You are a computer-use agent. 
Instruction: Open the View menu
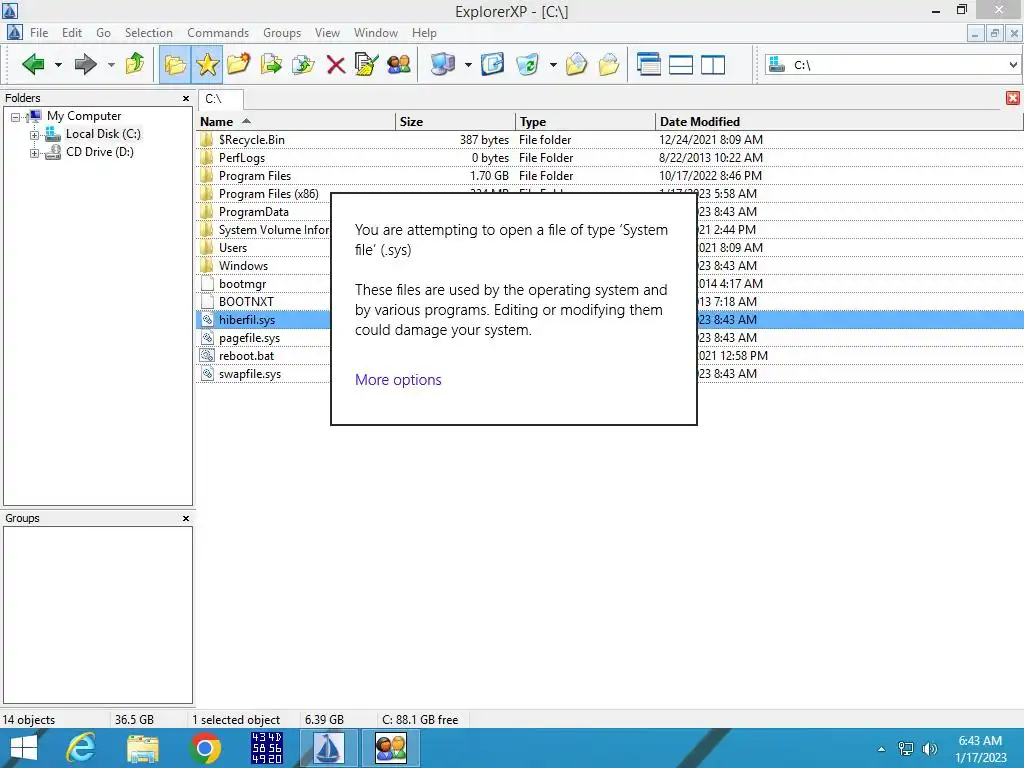[x=327, y=33]
